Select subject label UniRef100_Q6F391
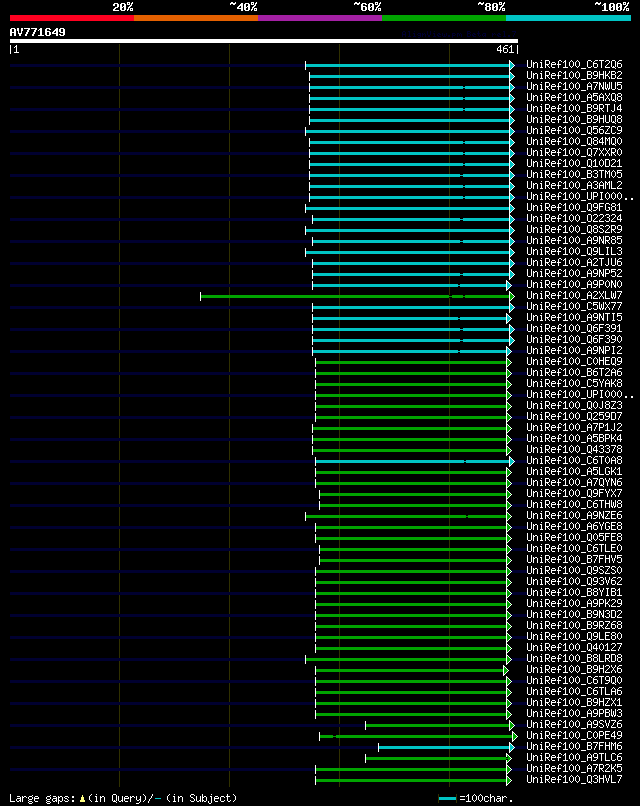The image size is (640, 806). pos(574,328)
